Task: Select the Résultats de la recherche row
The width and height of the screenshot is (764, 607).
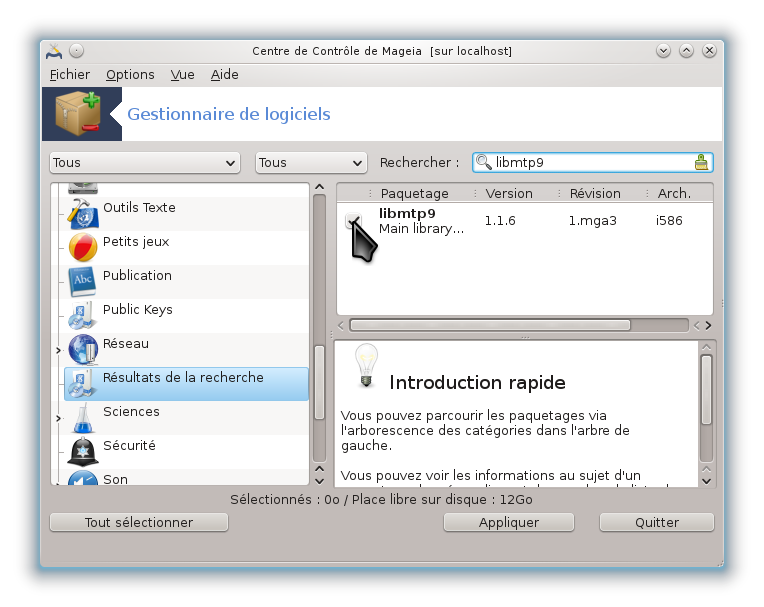Action: coord(186,384)
